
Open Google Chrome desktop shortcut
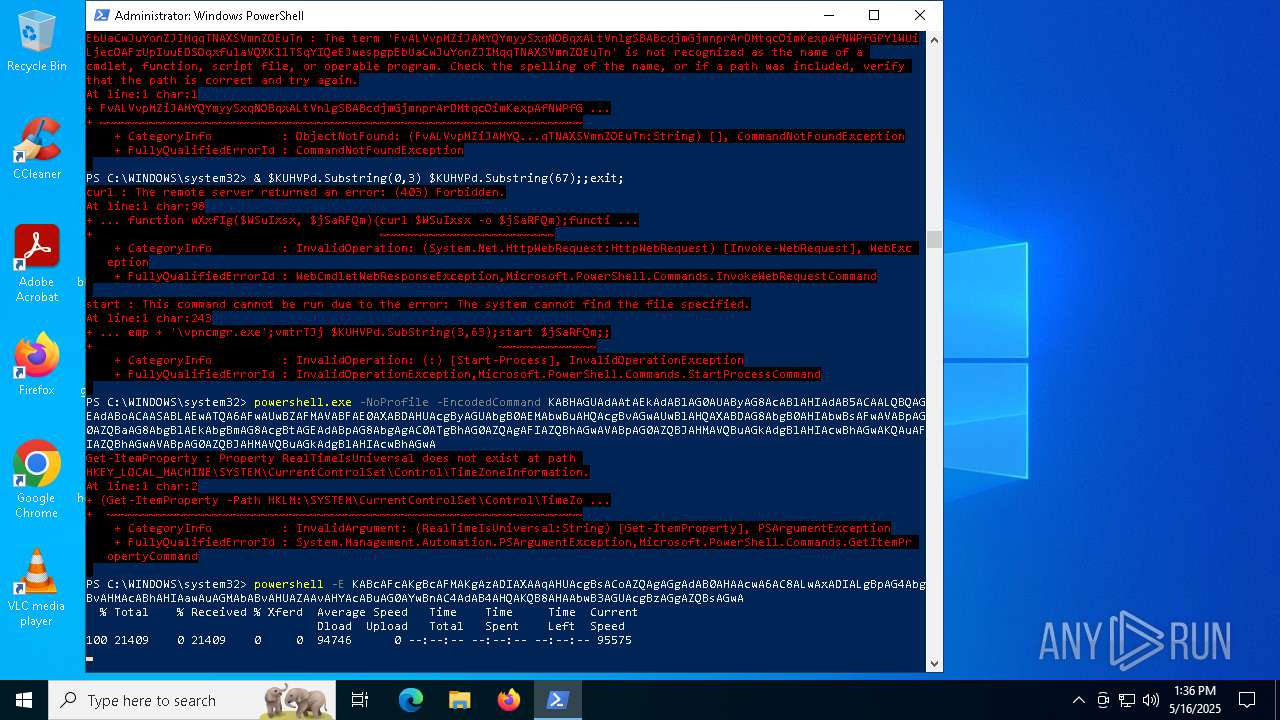coord(37,479)
